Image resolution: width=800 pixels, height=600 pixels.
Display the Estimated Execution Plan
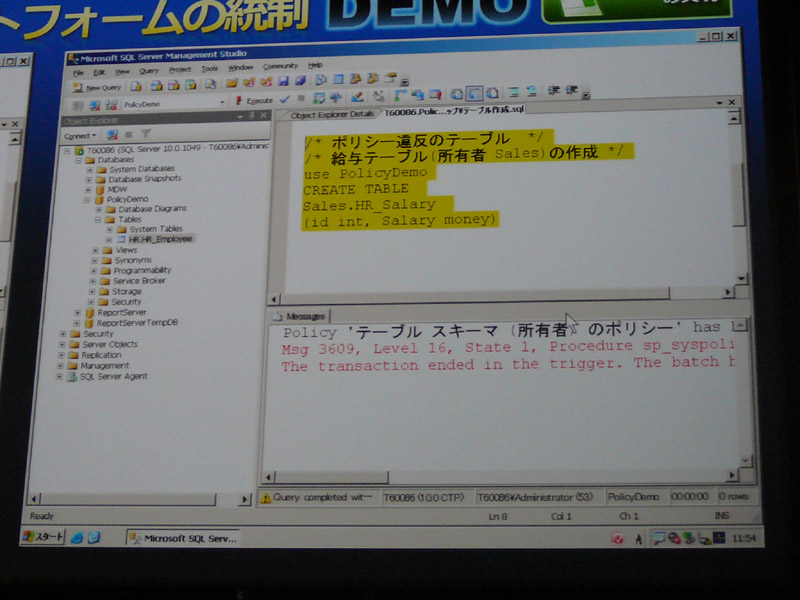point(319,98)
